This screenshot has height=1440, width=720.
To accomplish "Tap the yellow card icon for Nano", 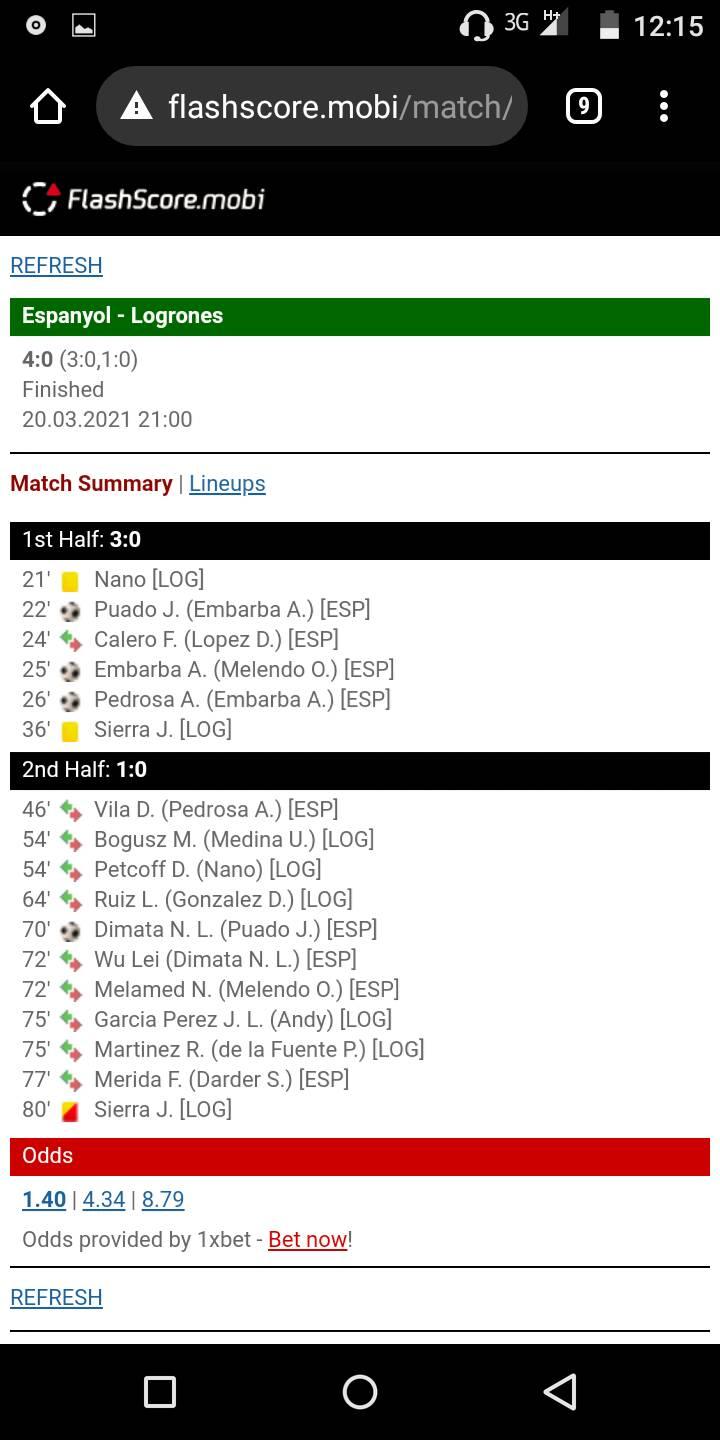I will [x=70, y=580].
